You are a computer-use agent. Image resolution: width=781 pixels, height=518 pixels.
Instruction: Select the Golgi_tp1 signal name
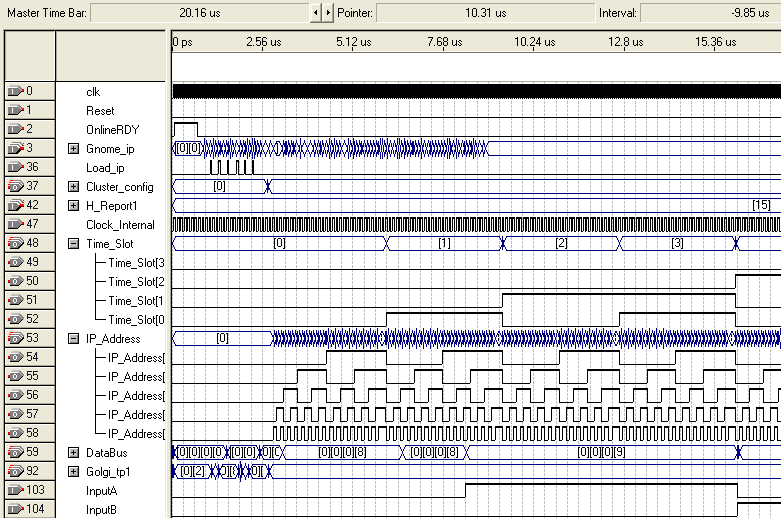tap(110, 472)
